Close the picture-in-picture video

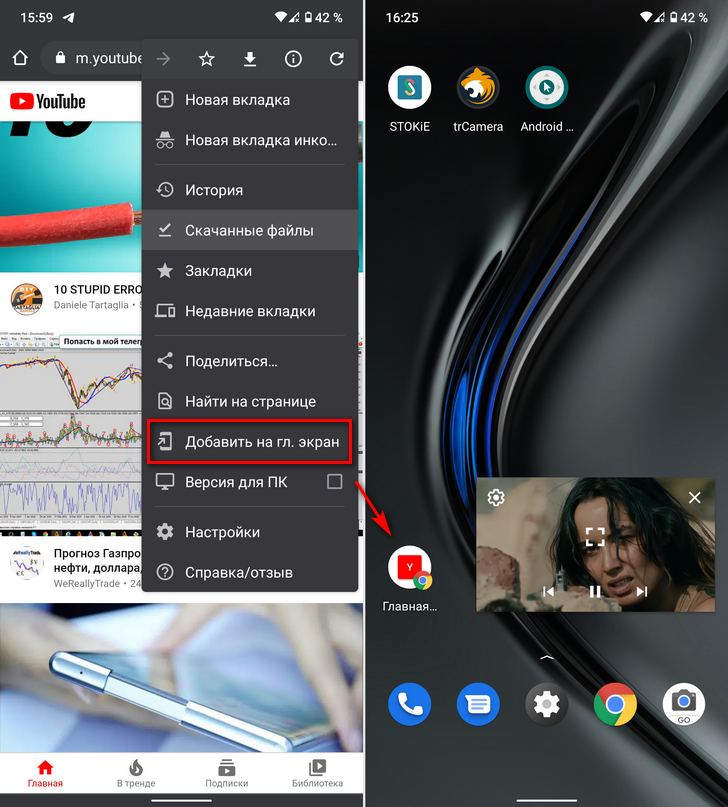pos(695,498)
